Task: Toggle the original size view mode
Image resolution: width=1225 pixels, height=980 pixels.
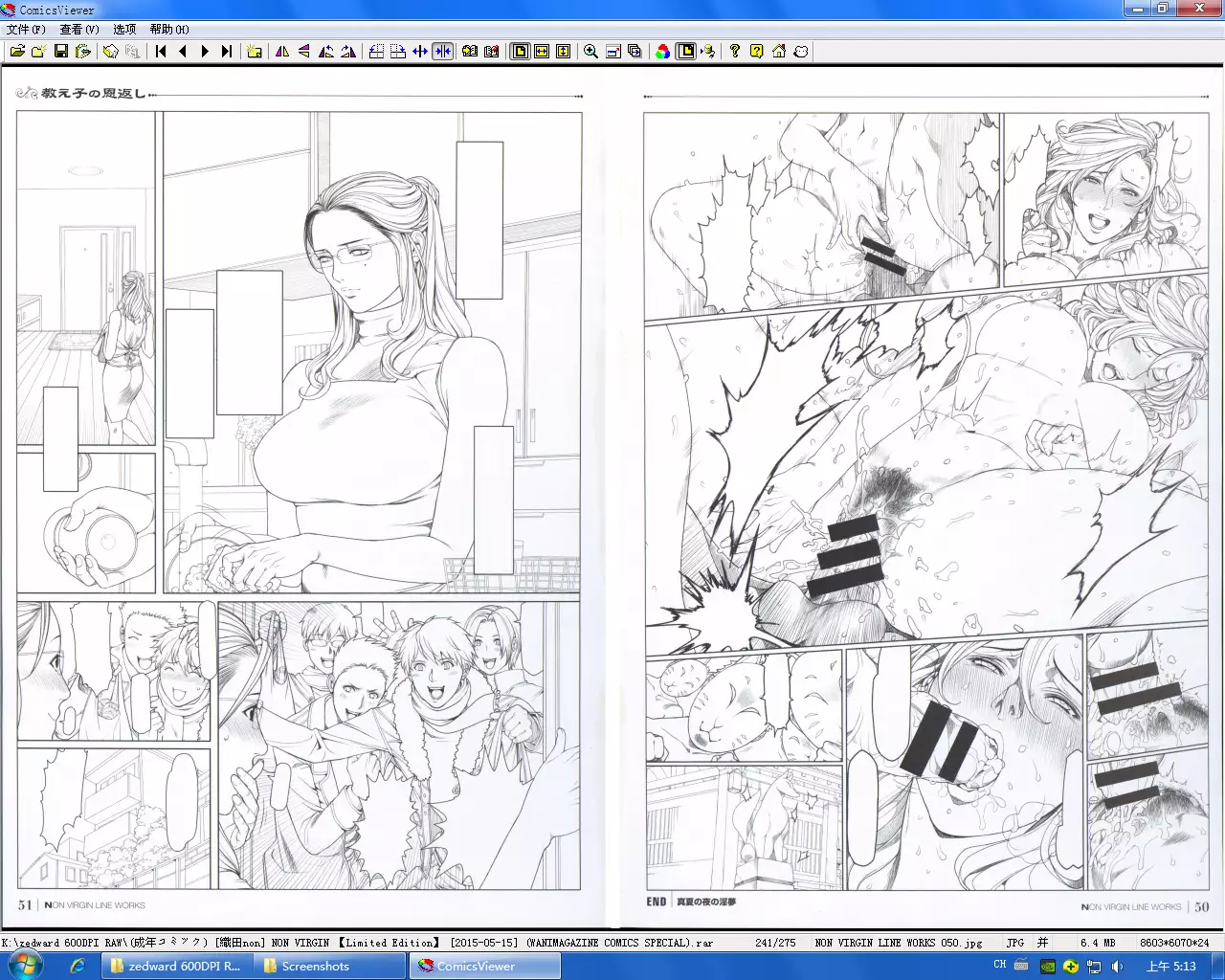Action: 520,52
